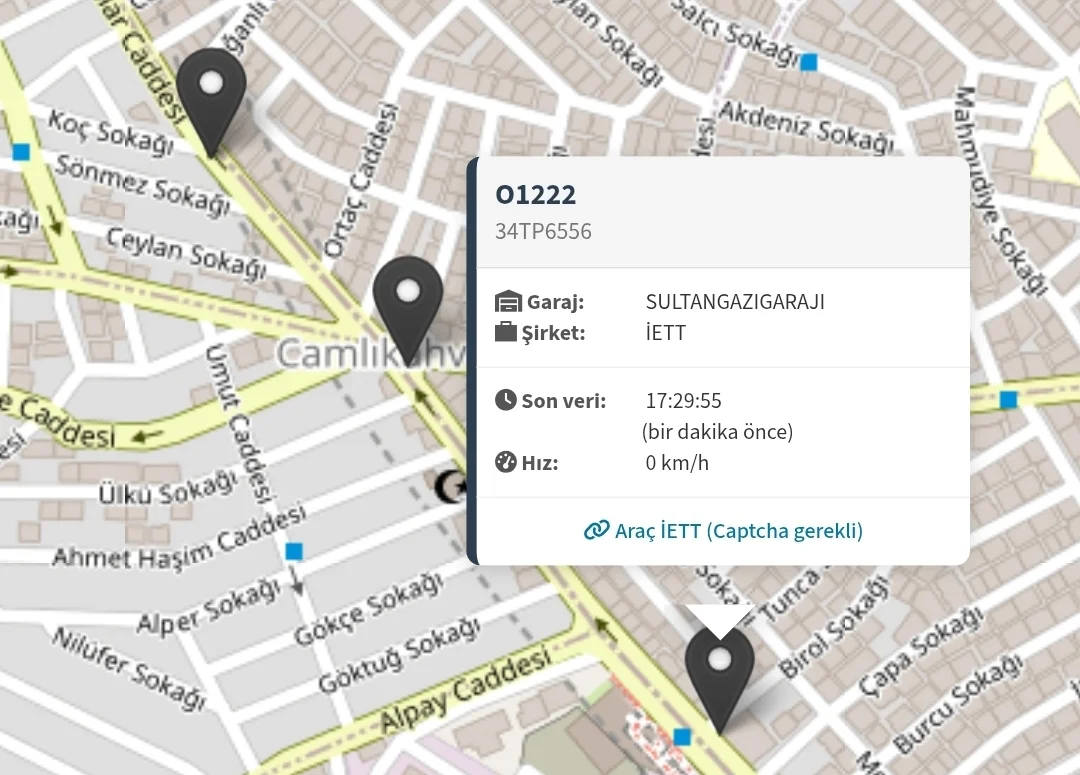Click the mosque crescent icon on the map
Viewport: 1080px width, 775px height.
446,487
